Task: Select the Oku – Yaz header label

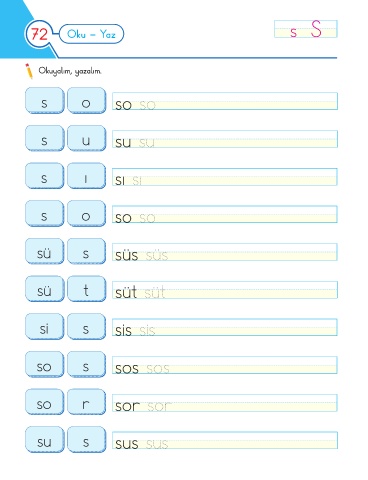Action: 91,34
